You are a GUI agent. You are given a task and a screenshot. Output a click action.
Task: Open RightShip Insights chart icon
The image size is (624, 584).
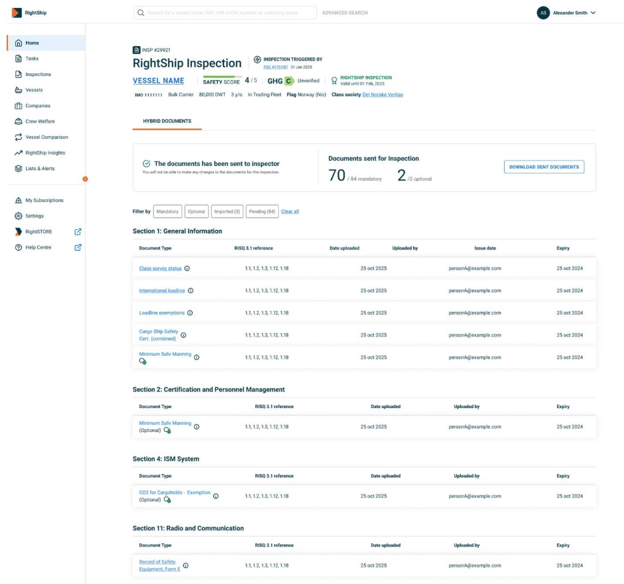(18, 153)
